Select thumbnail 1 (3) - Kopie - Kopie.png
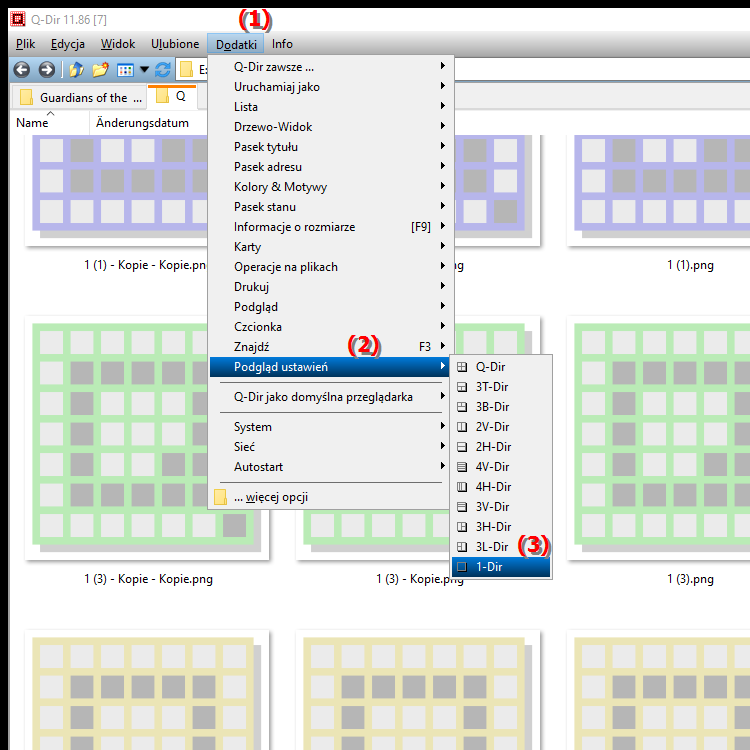Image resolution: width=750 pixels, height=750 pixels. click(147, 438)
